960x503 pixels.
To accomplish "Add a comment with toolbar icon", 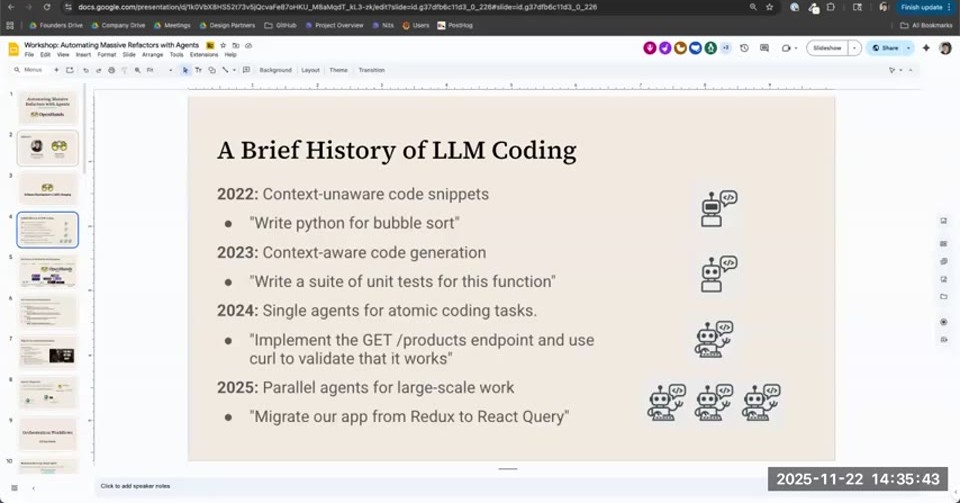I will click(x=246, y=70).
